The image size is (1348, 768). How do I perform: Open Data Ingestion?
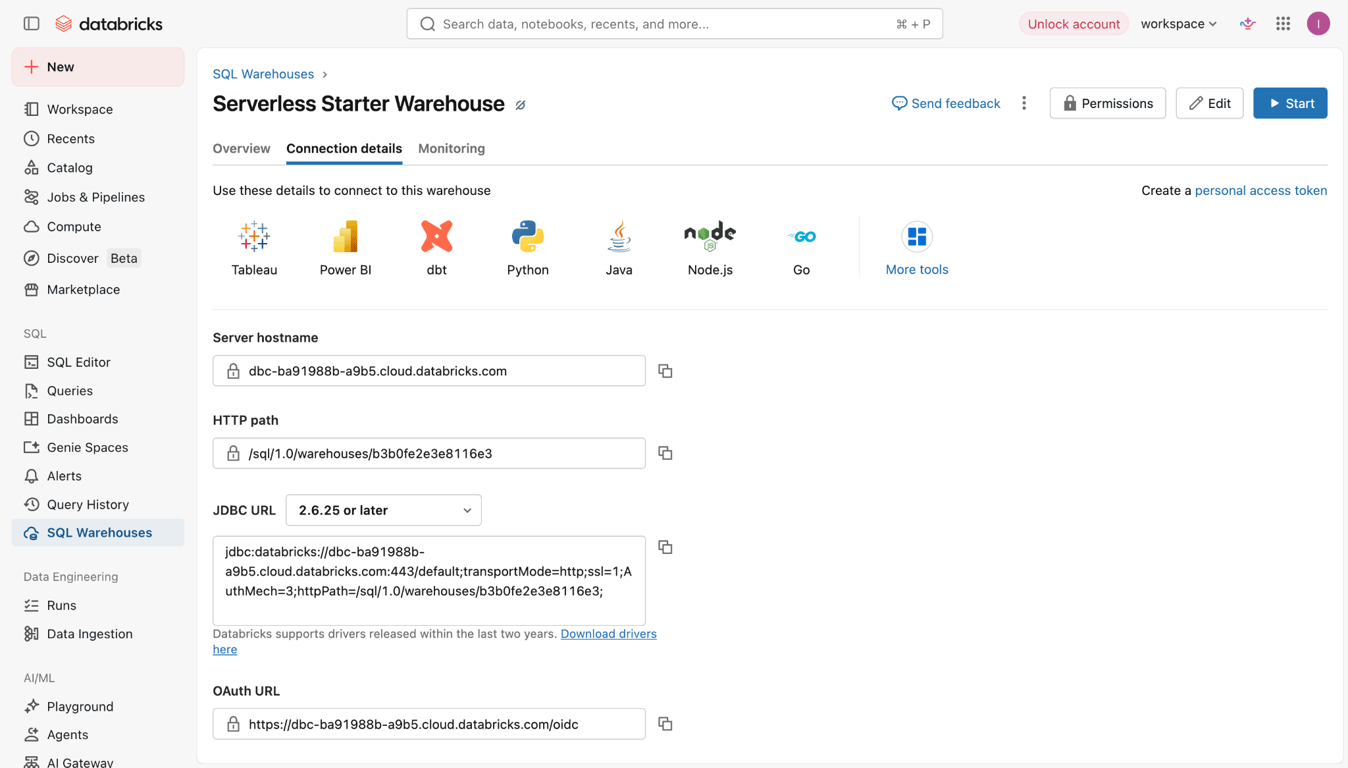98,633
